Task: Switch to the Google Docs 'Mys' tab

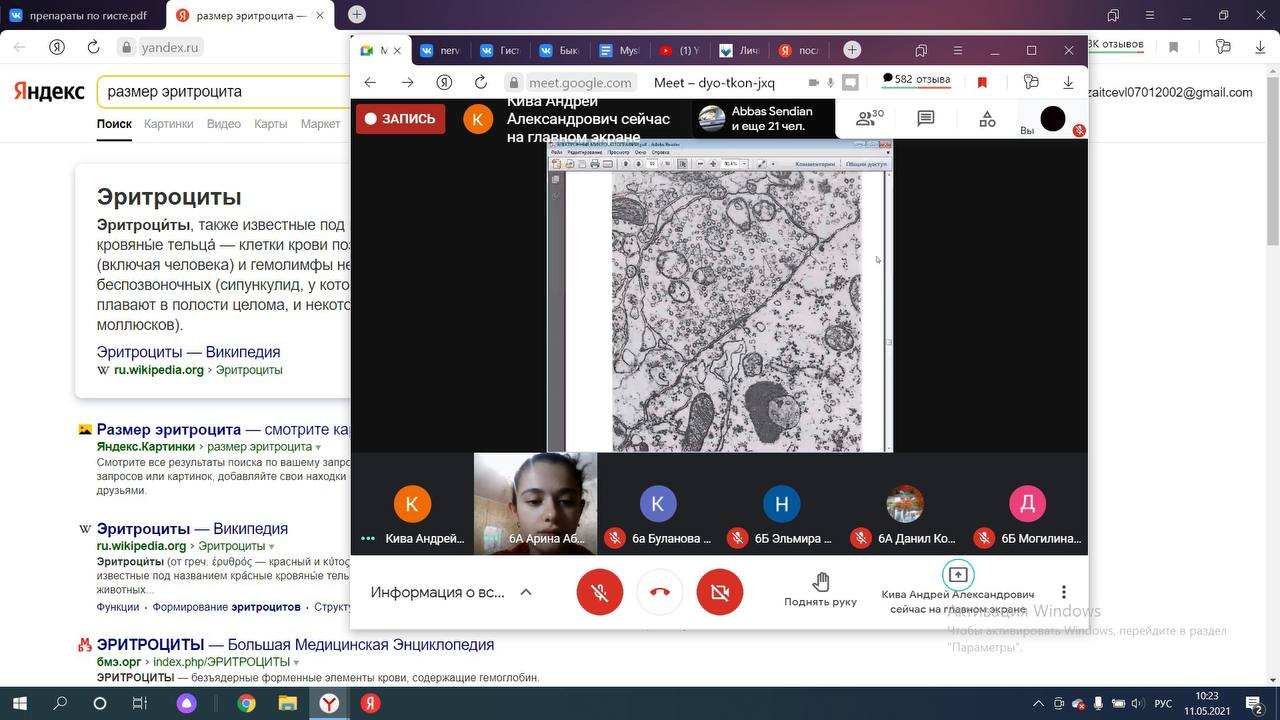Action: pyautogui.click(x=620, y=51)
